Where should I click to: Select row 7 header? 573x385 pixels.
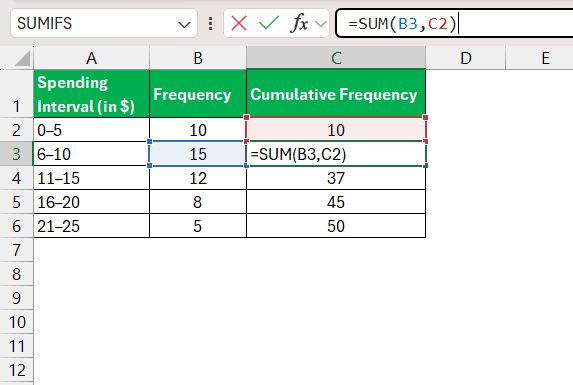pos(16,250)
